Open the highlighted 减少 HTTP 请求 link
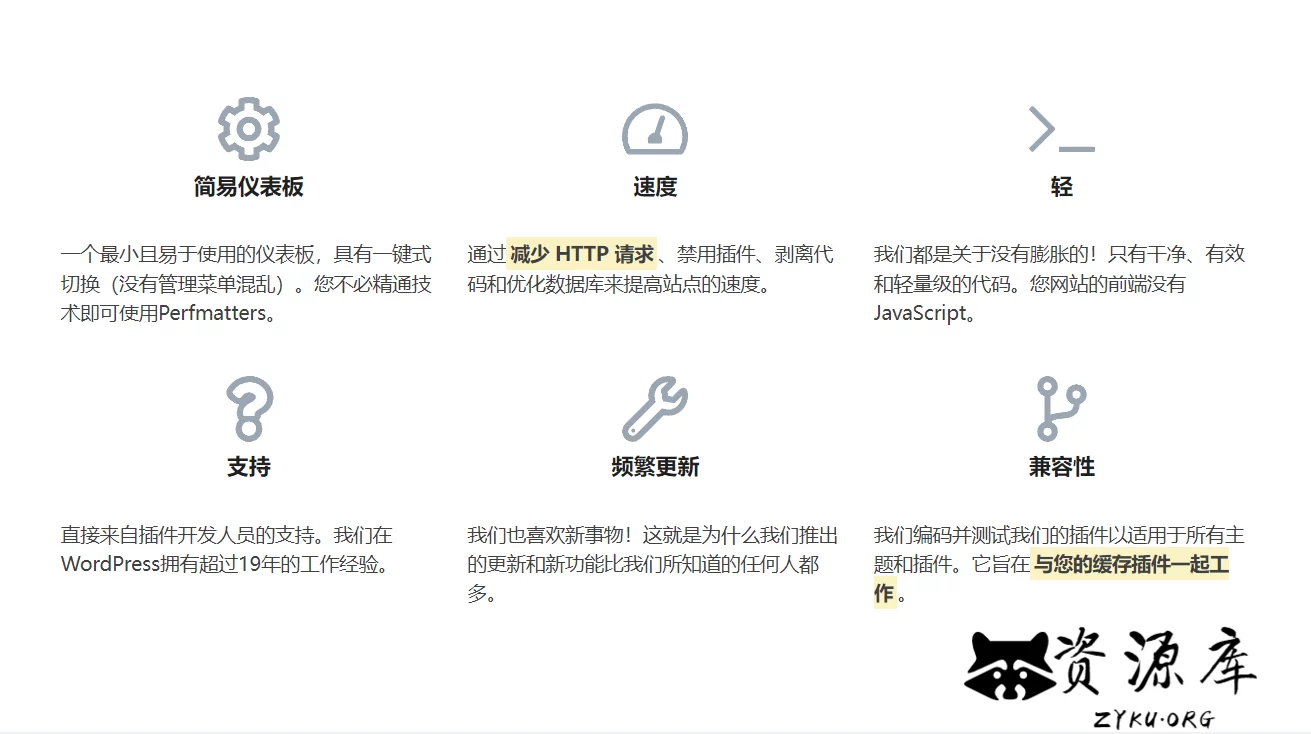This screenshot has height=734, width=1311. click(582, 254)
